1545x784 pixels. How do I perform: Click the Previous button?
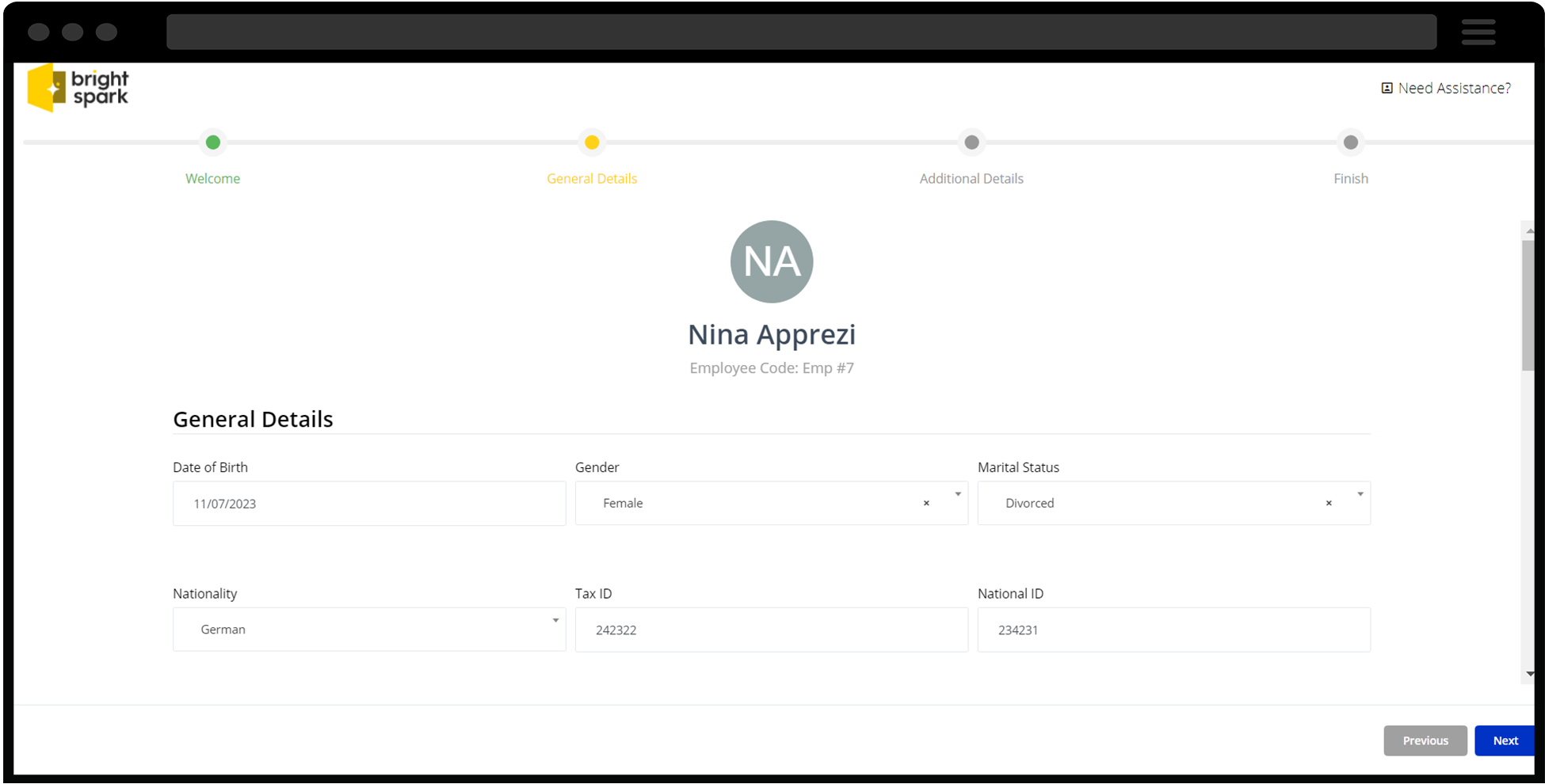coord(1425,740)
